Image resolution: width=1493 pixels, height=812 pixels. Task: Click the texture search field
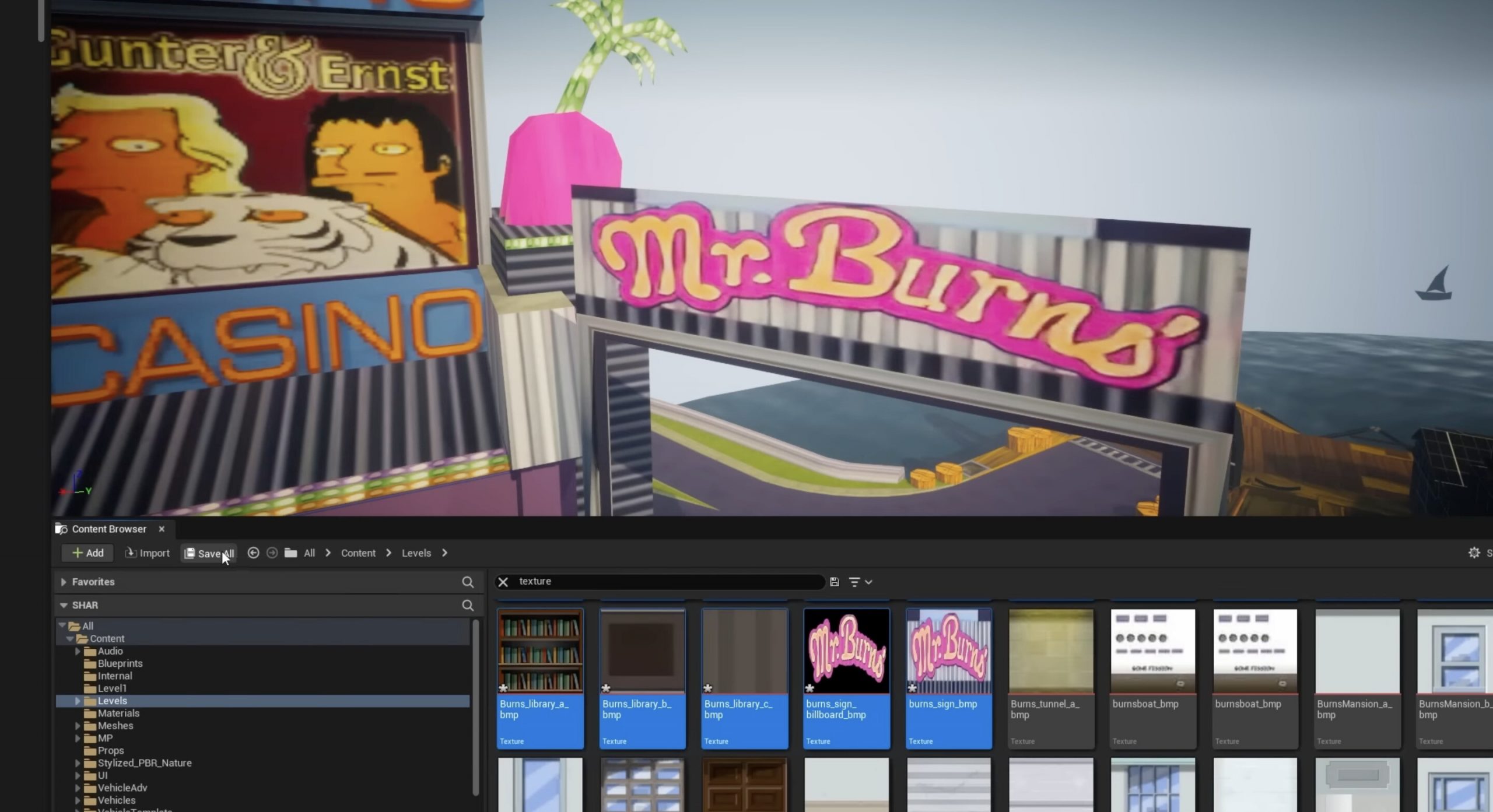665,582
